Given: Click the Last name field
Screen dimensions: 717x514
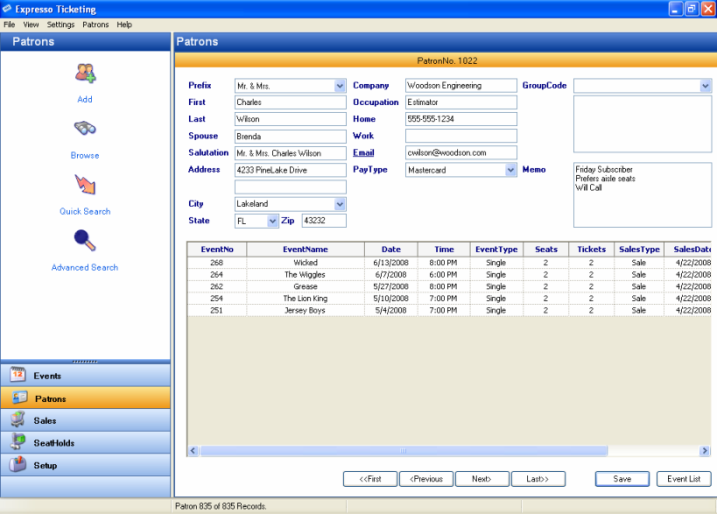Looking at the screenshot, I should coord(290,119).
